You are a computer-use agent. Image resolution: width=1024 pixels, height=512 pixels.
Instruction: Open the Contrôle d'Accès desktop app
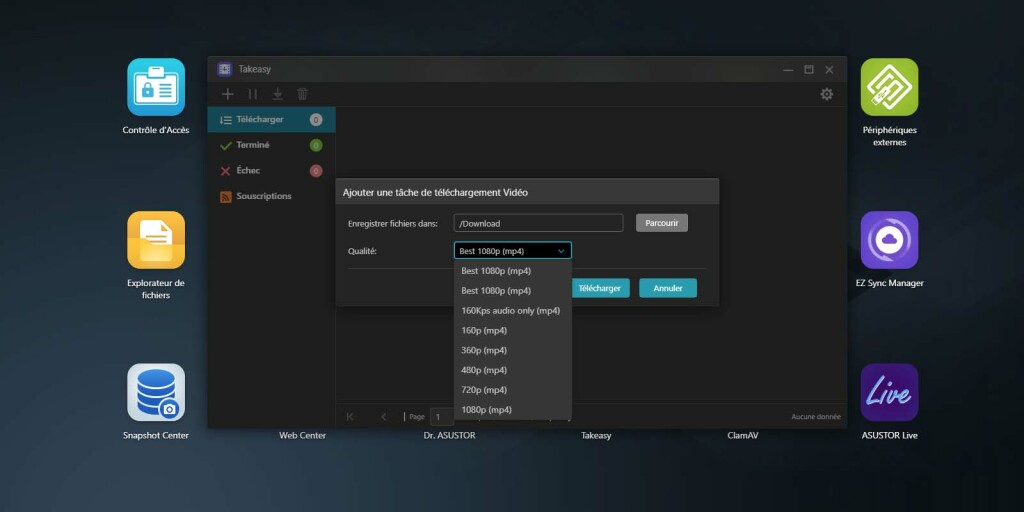[156, 87]
